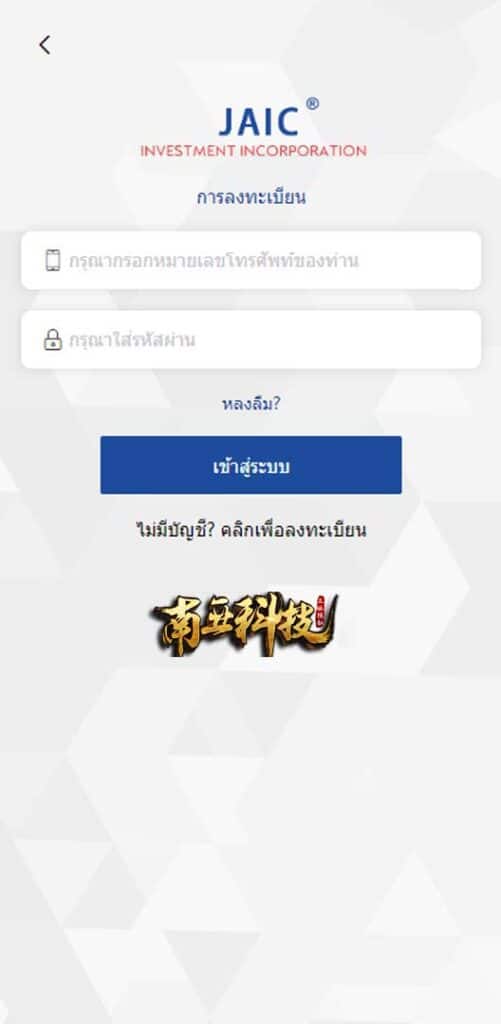Click the red INVESTMENT INCORPORATION subtitle
Viewport: 501px width, 1024px height.
tap(253, 151)
